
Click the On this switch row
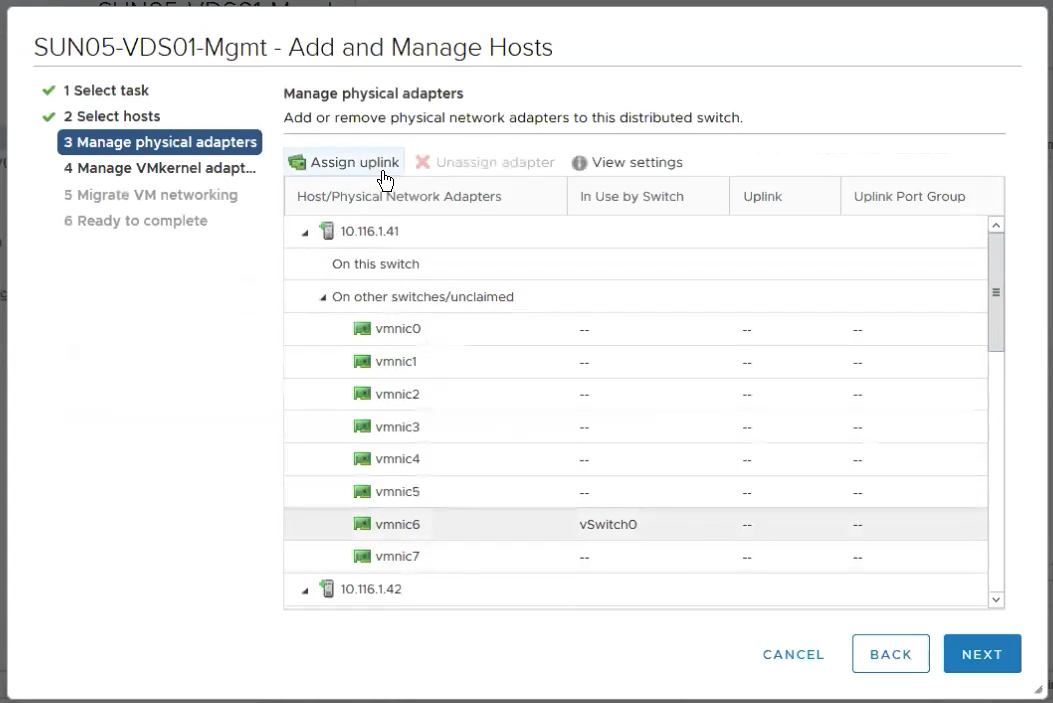point(636,264)
